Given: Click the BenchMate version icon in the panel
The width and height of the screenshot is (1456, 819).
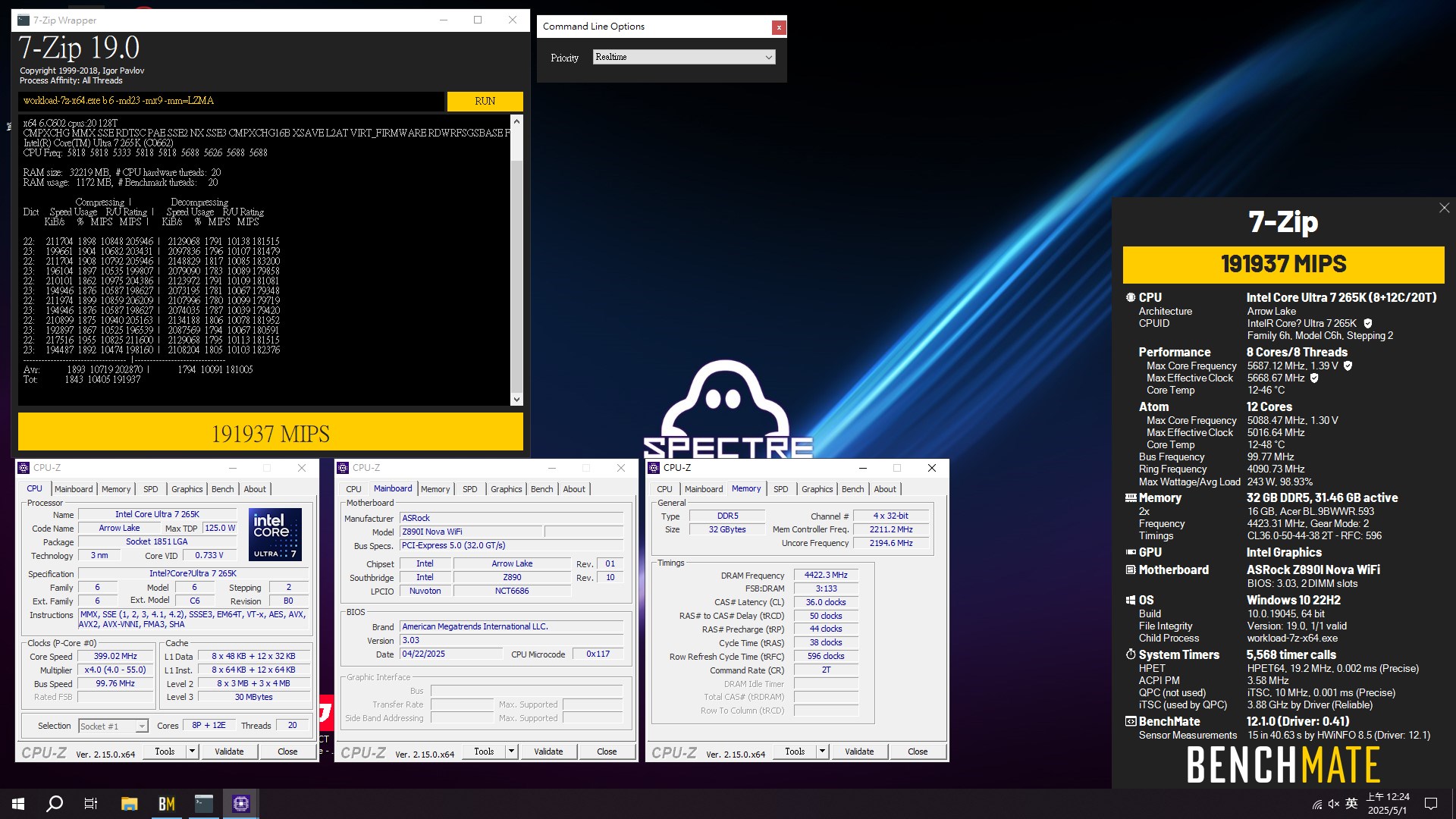Looking at the screenshot, I should (1131, 722).
